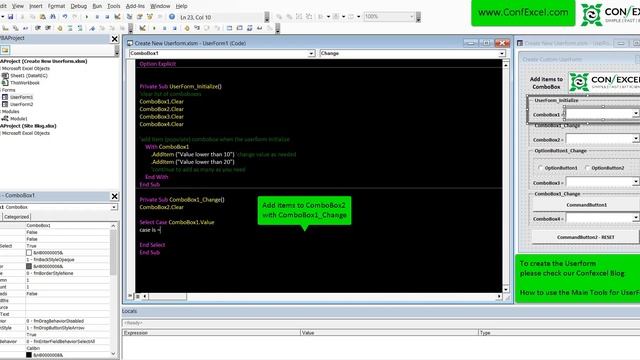
Task: Open Locals Window via Debug toolbar icon
Action: click(229, 28)
